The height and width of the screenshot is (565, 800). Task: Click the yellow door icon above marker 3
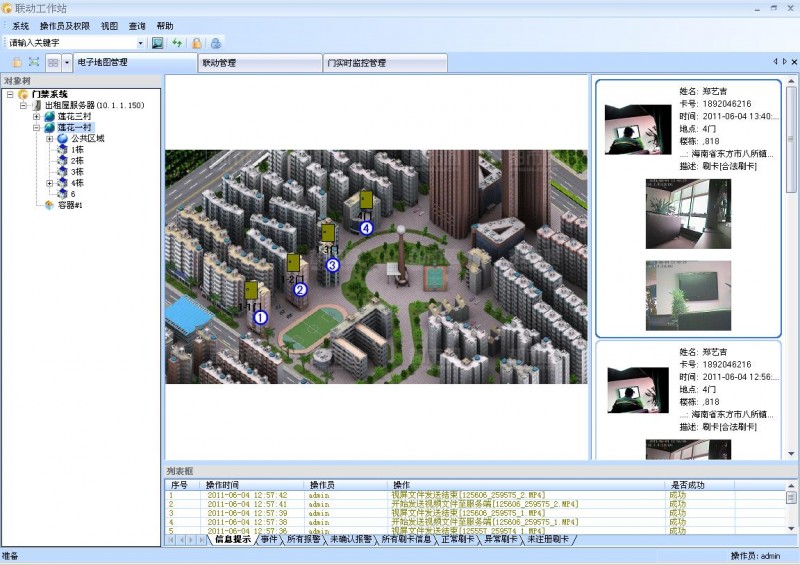[x=328, y=233]
